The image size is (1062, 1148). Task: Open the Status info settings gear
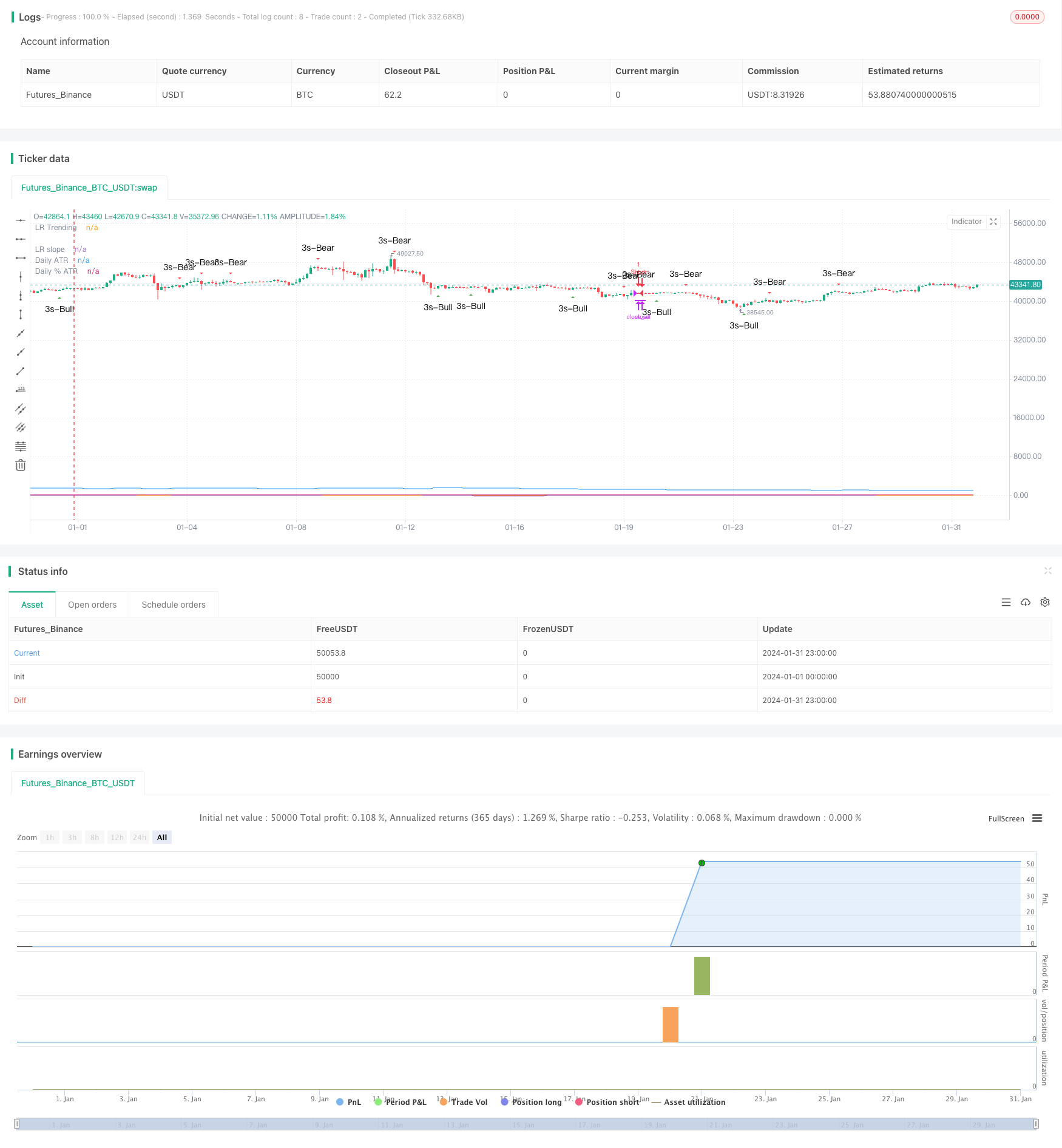[1045, 602]
